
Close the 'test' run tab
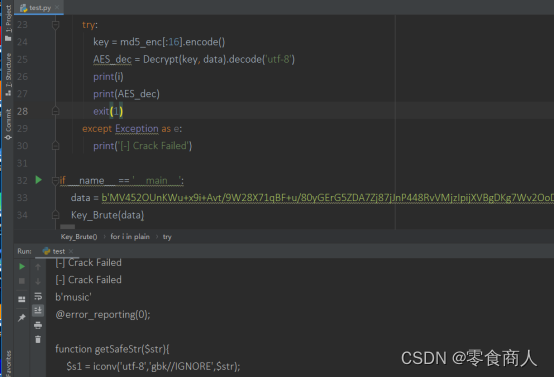click(x=71, y=251)
